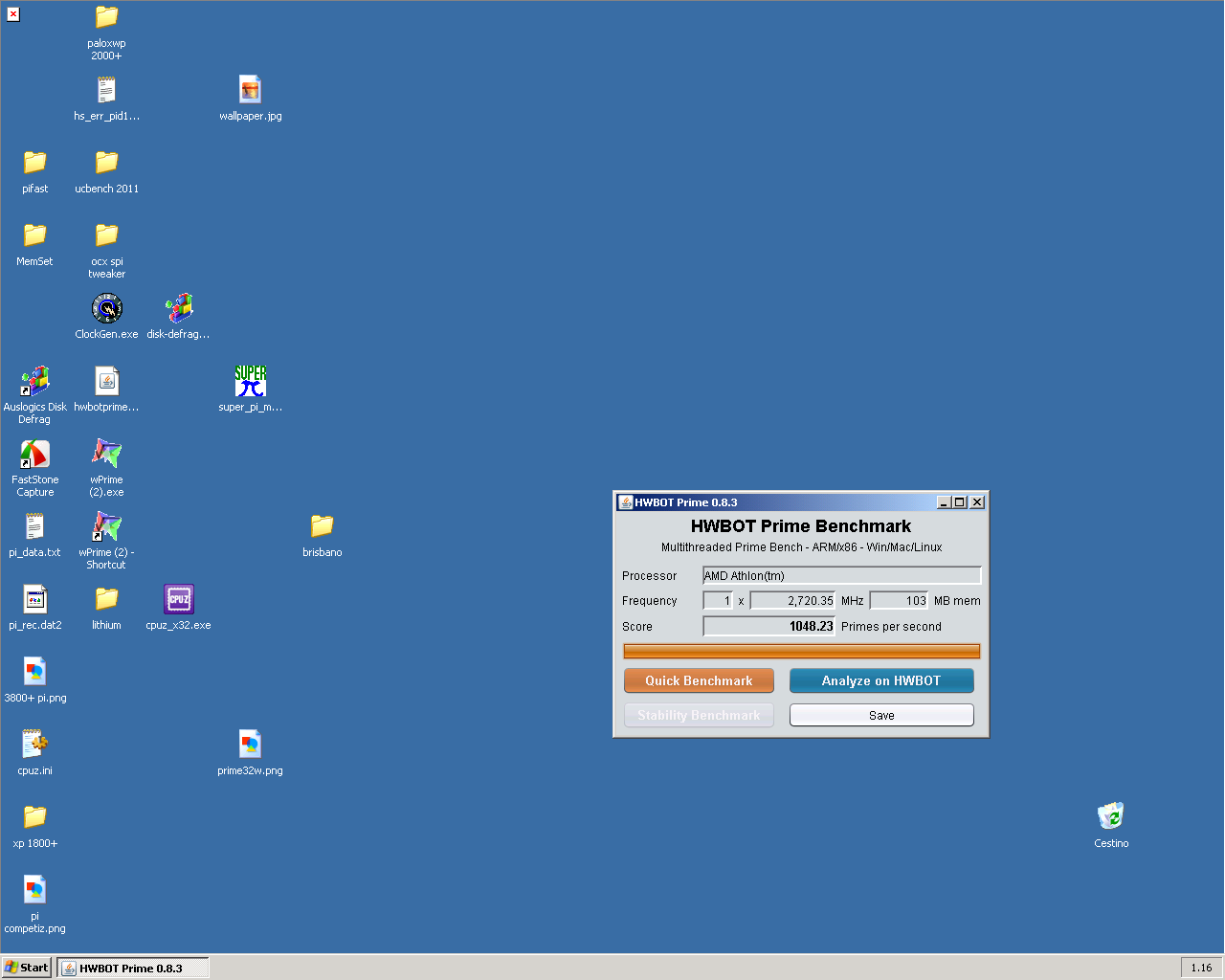The width and height of the screenshot is (1225, 980).
Task: Select the wallpaper.jpg image icon
Action: (x=250, y=90)
